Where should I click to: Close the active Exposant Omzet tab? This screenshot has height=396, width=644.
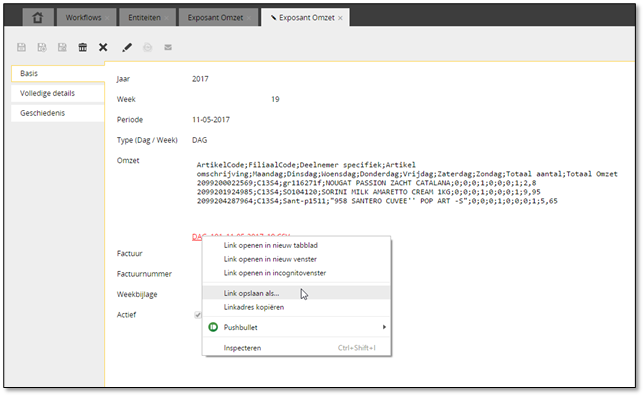[x=340, y=18]
